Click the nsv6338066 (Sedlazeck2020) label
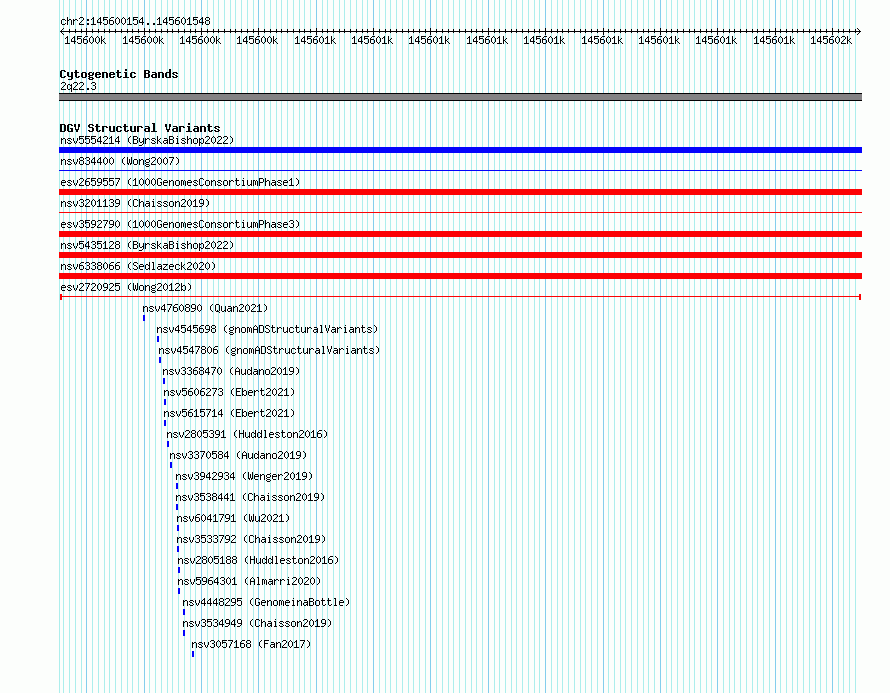This screenshot has width=890, height=693. (x=138, y=266)
